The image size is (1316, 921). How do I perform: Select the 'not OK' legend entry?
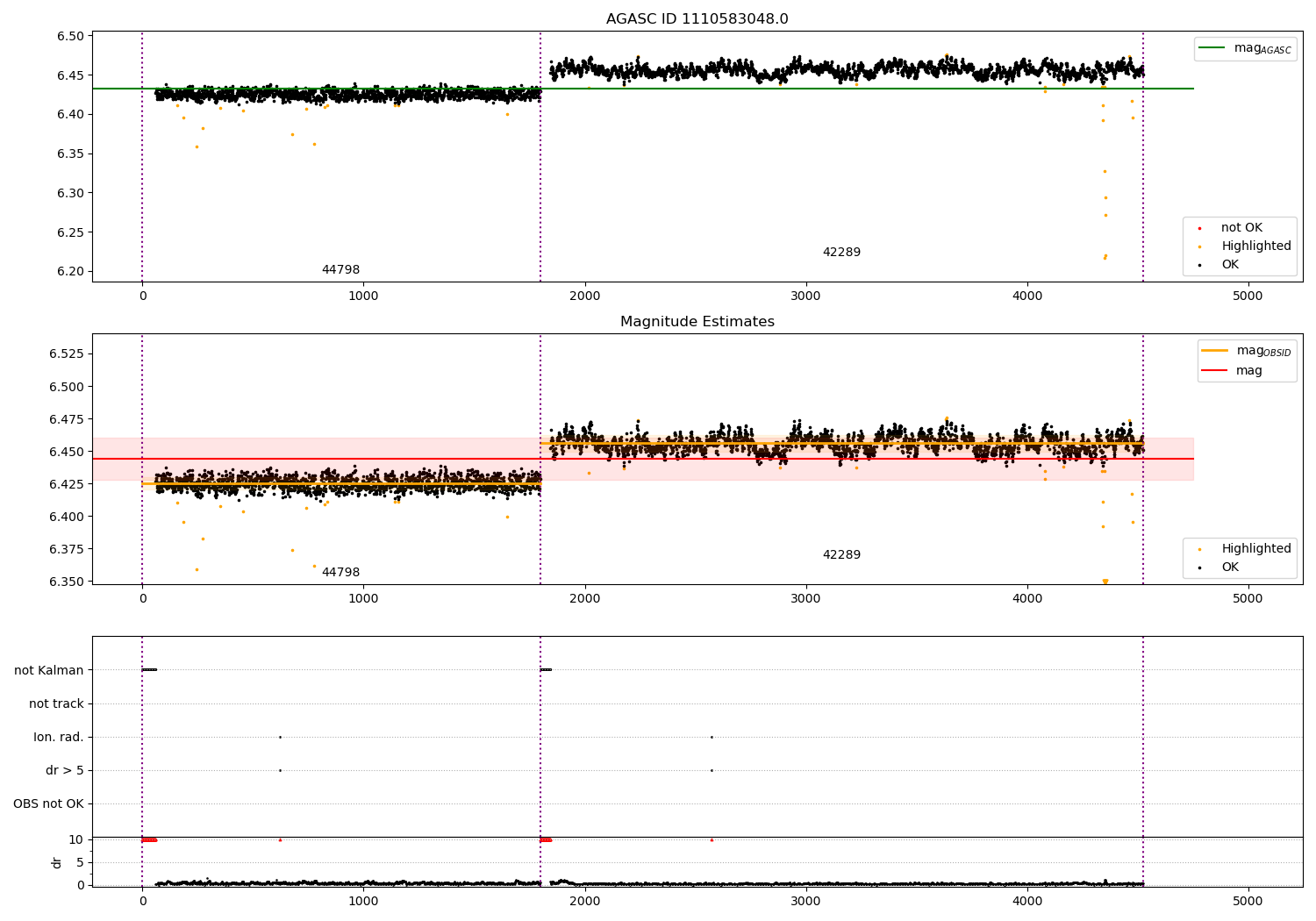1241,228
